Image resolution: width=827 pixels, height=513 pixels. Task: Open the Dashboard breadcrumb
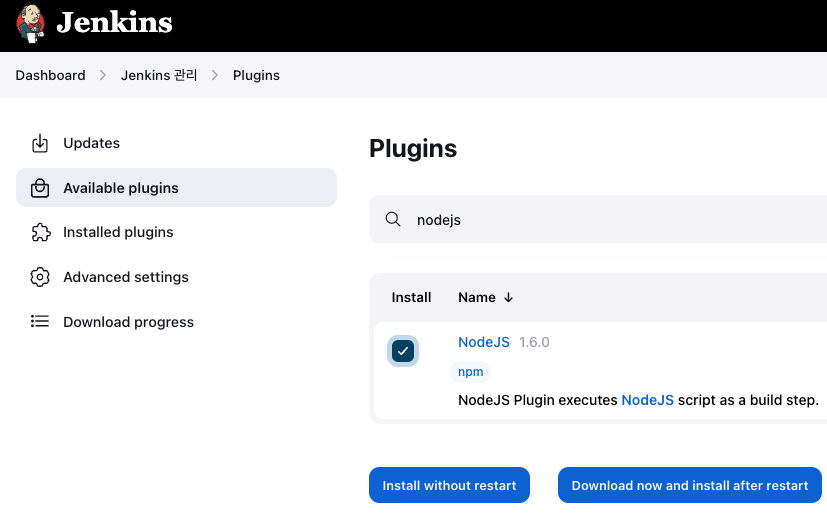50,75
